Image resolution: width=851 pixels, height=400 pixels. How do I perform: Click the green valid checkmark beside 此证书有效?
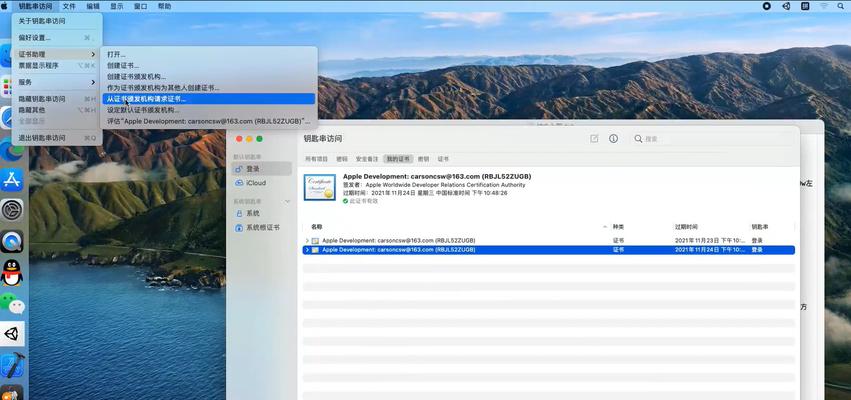point(345,201)
